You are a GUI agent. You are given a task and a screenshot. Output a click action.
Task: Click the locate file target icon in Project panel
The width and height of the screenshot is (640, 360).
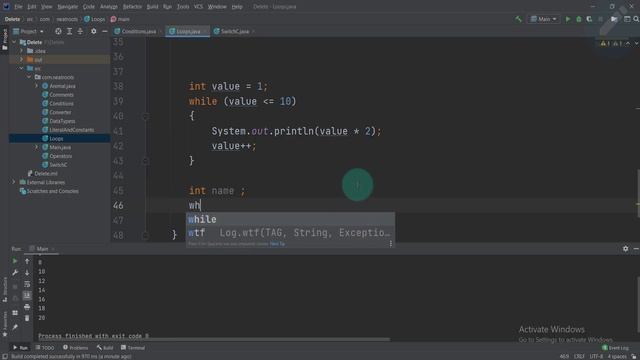point(58,31)
